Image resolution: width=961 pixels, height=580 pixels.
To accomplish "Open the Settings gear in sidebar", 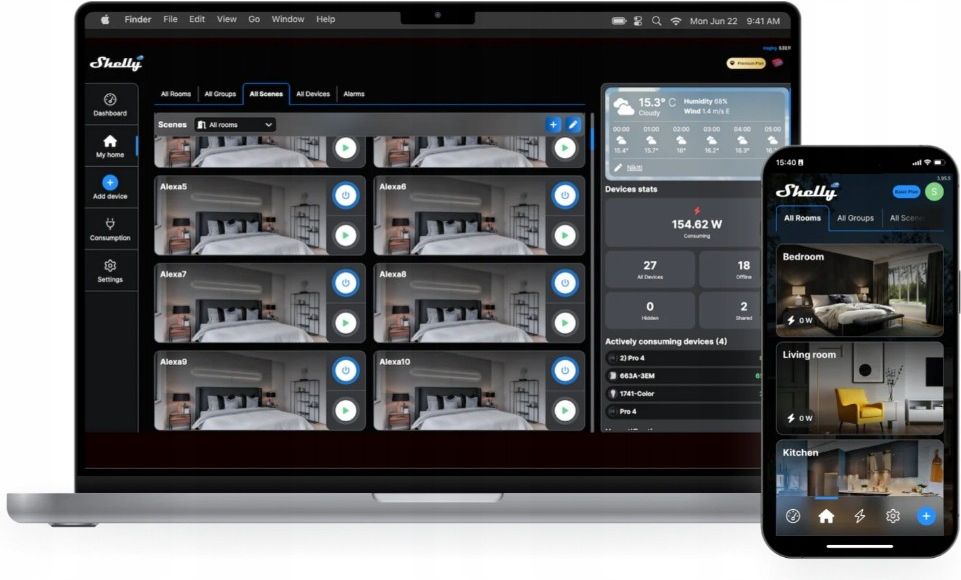I will (110, 265).
